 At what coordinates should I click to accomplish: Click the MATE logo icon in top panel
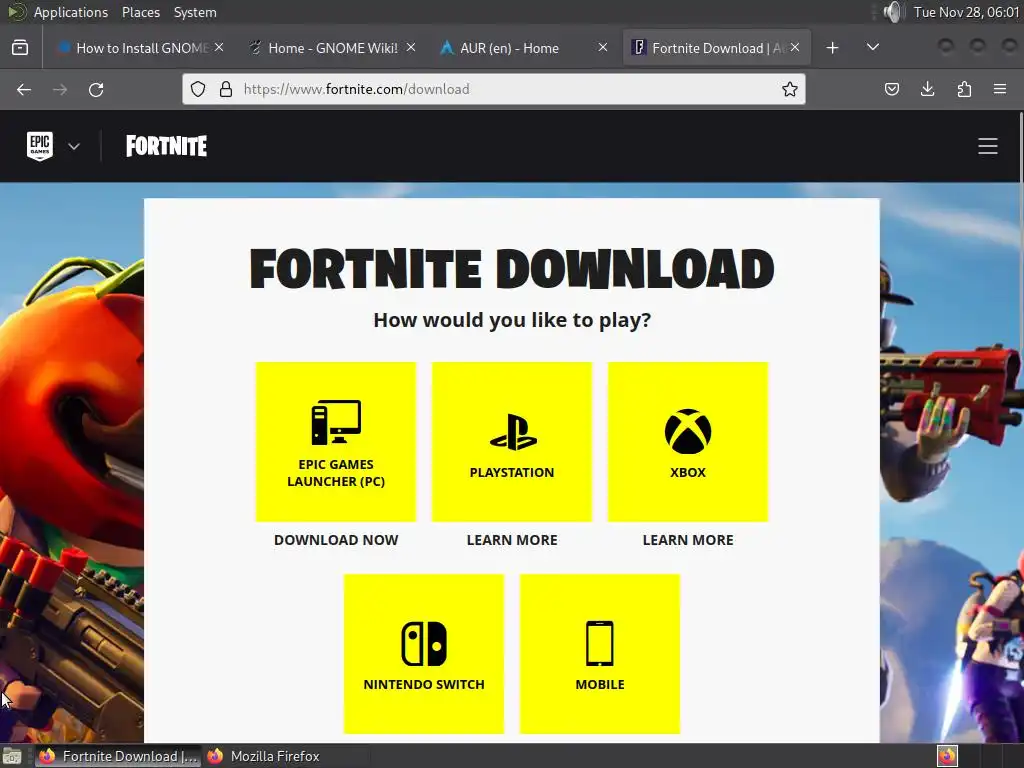pyautogui.click(x=17, y=12)
